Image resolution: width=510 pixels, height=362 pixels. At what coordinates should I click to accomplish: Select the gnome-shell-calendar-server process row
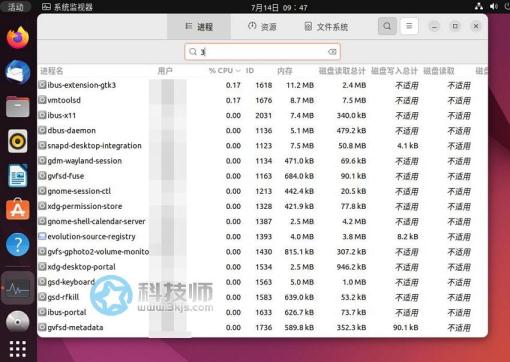(x=262, y=221)
